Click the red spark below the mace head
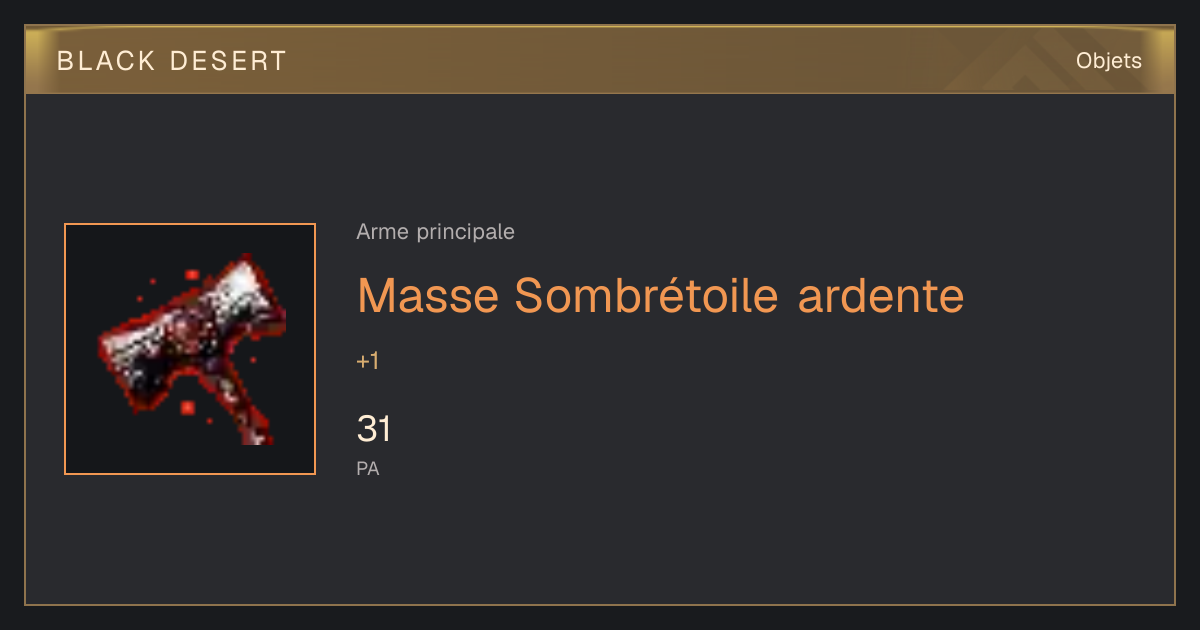 click(x=187, y=407)
